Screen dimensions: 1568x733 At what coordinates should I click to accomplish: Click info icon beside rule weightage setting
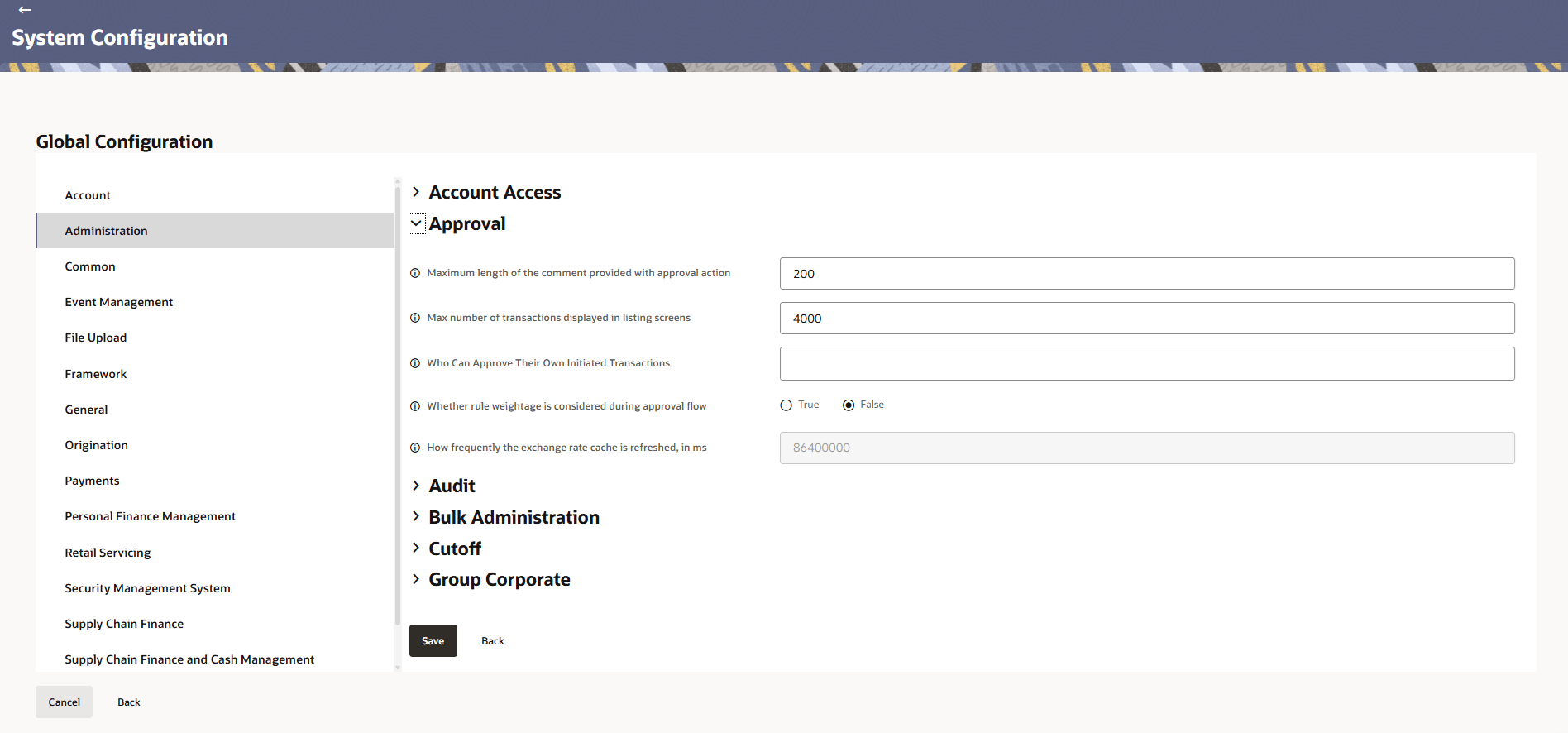coord(415,406)
